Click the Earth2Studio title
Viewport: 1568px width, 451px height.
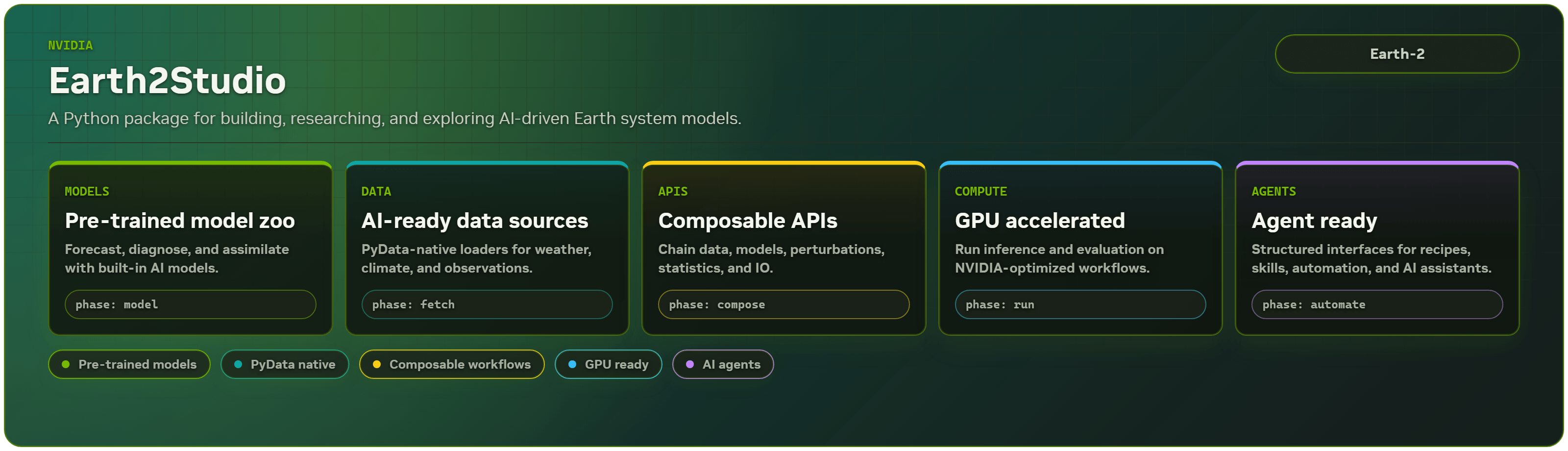click(168, 80)
